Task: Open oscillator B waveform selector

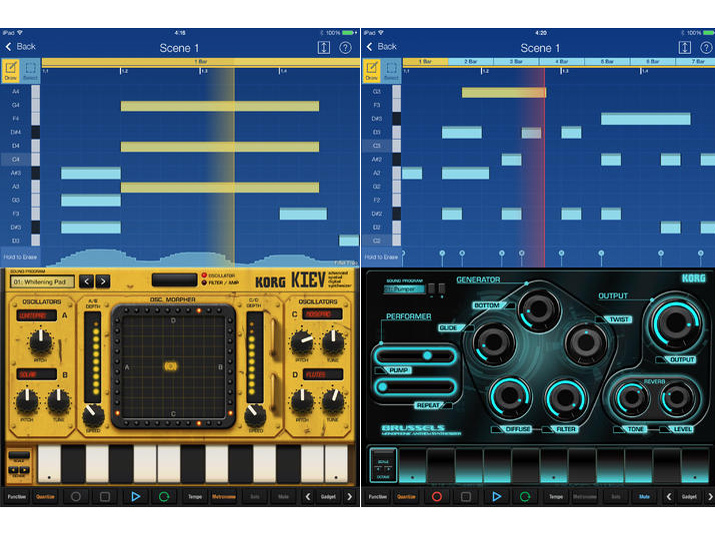Action: [36, 374]
